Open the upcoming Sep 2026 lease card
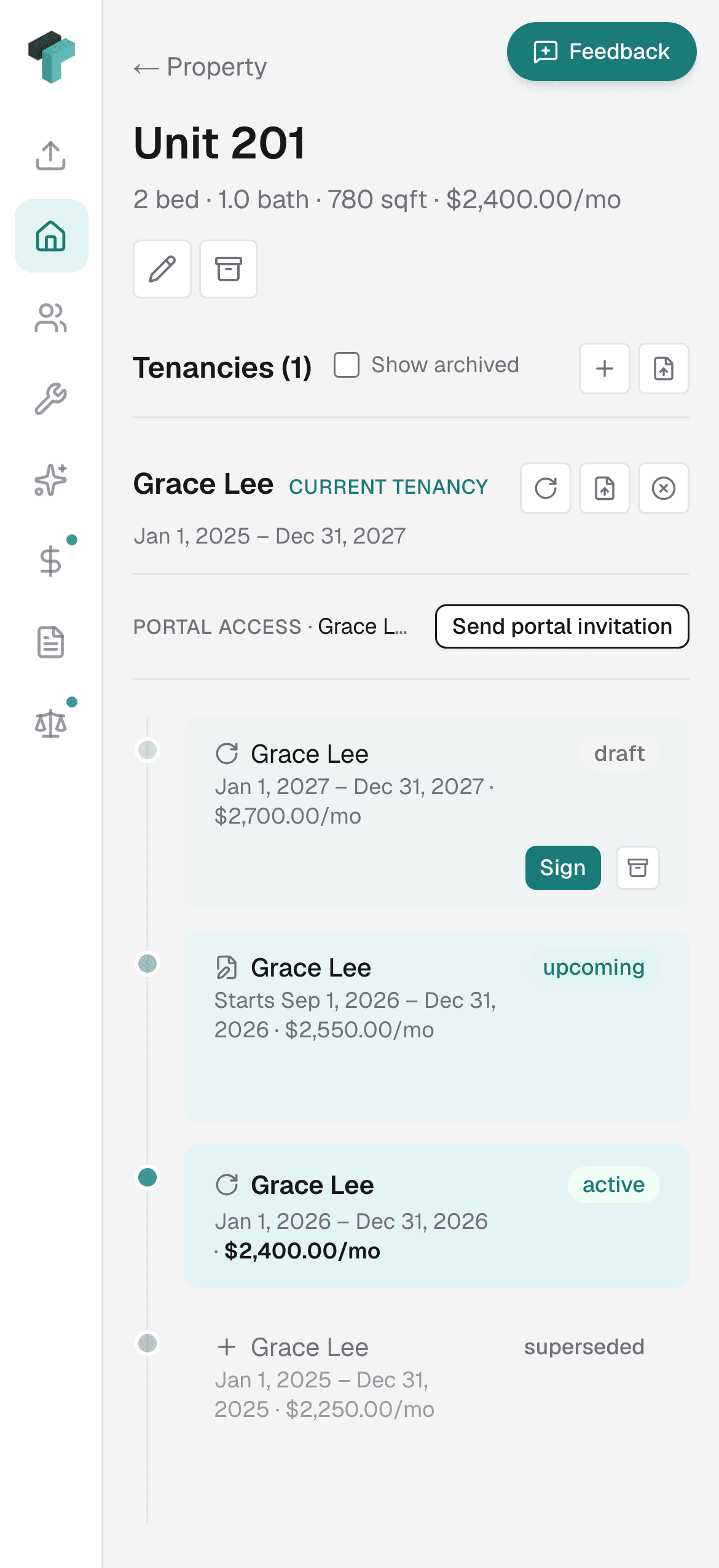This screenshot has height=1568, width=719. tap(437, 1026)
